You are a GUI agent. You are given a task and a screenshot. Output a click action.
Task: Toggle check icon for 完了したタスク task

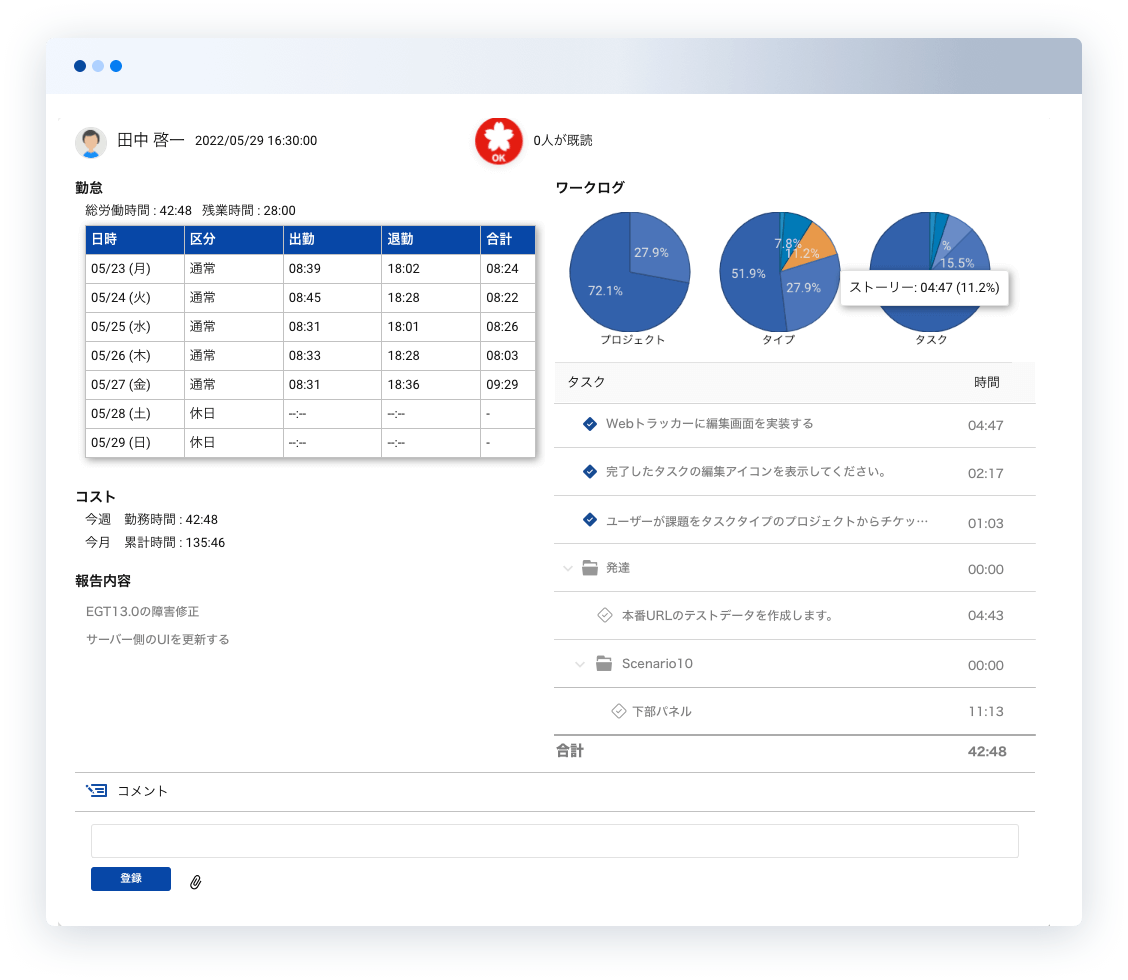click(590, 472)
